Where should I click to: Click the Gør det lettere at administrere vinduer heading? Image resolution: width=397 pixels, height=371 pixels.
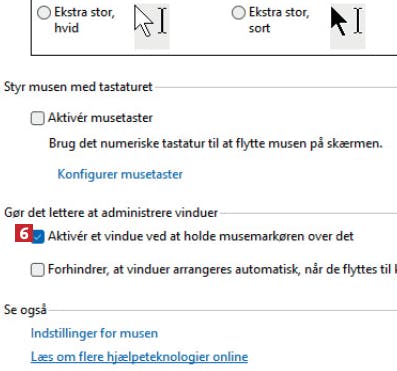coord(111,213)
